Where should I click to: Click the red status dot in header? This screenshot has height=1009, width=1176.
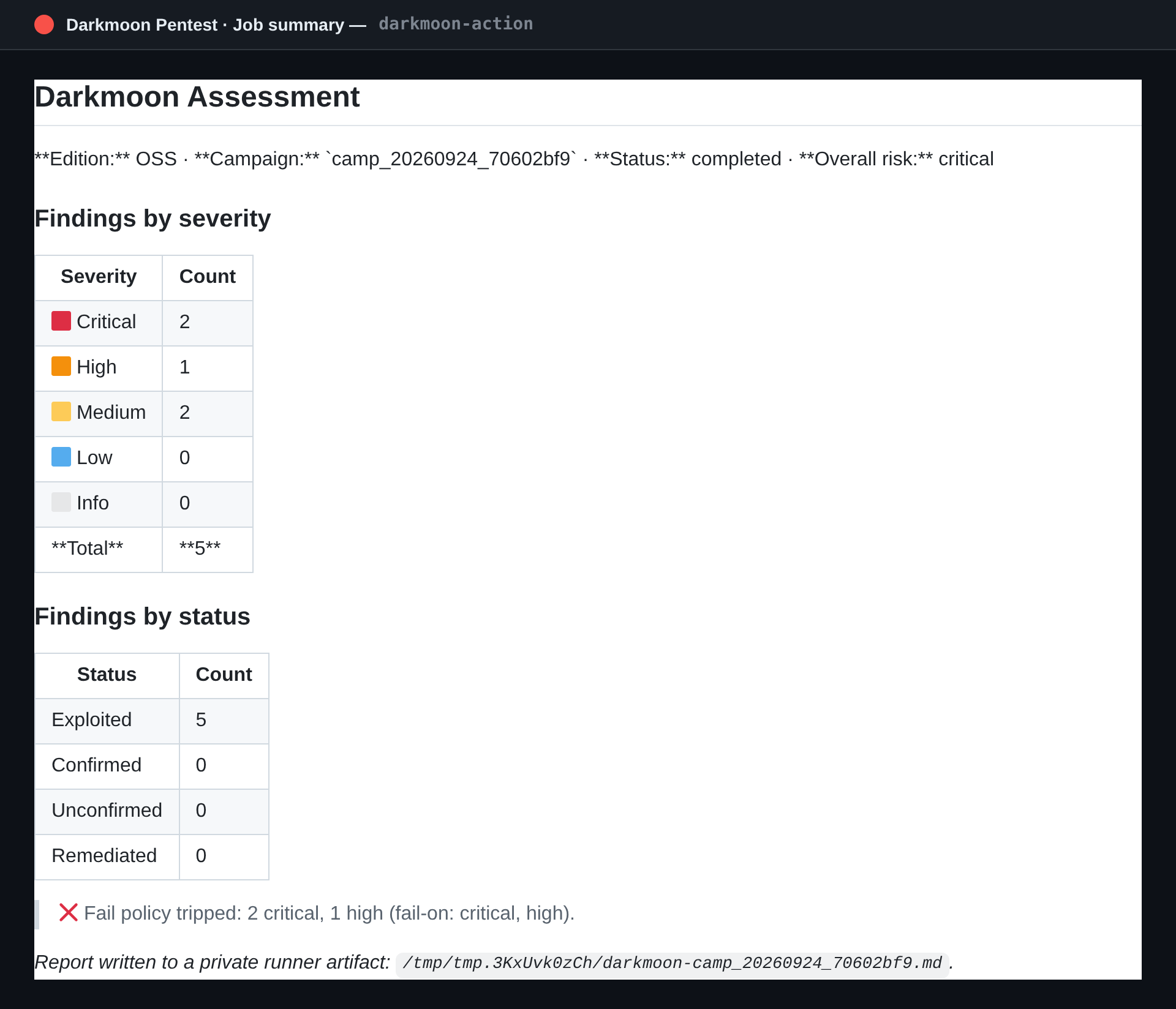click(x=44, y=24)
